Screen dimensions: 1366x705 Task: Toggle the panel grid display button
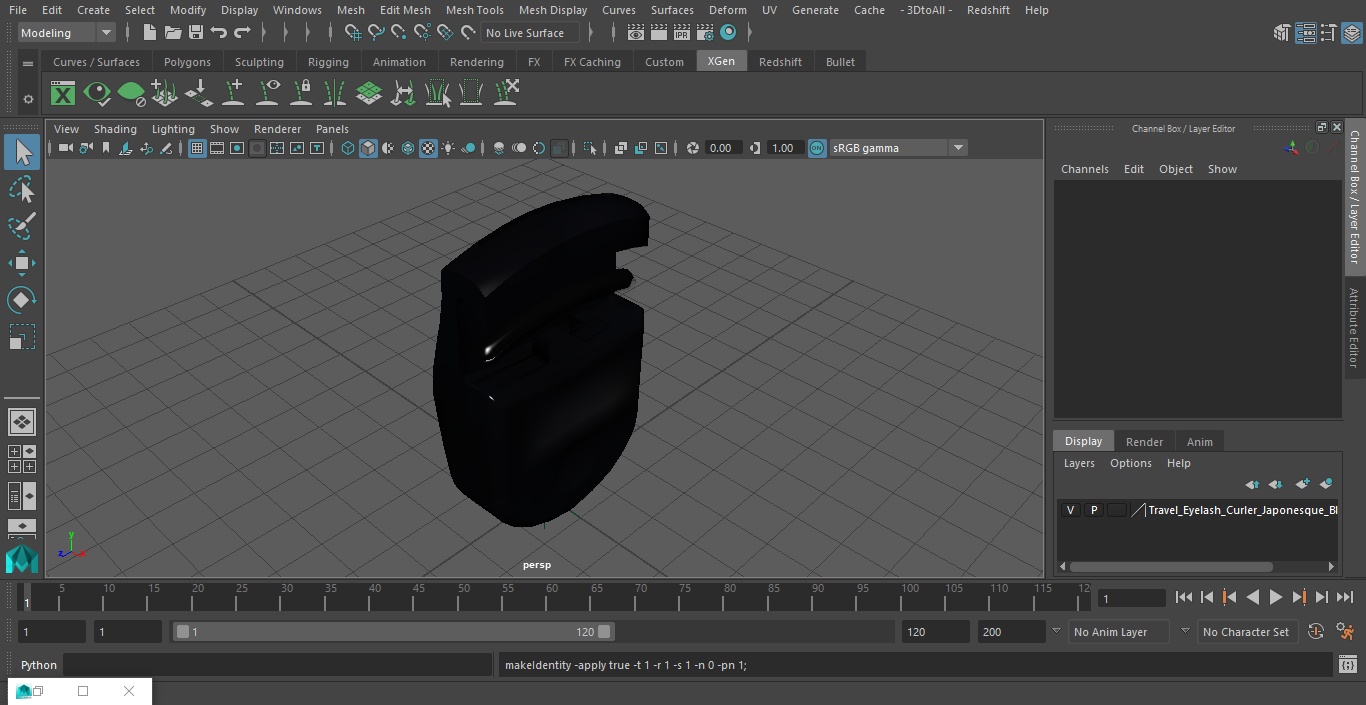[197, 148]
